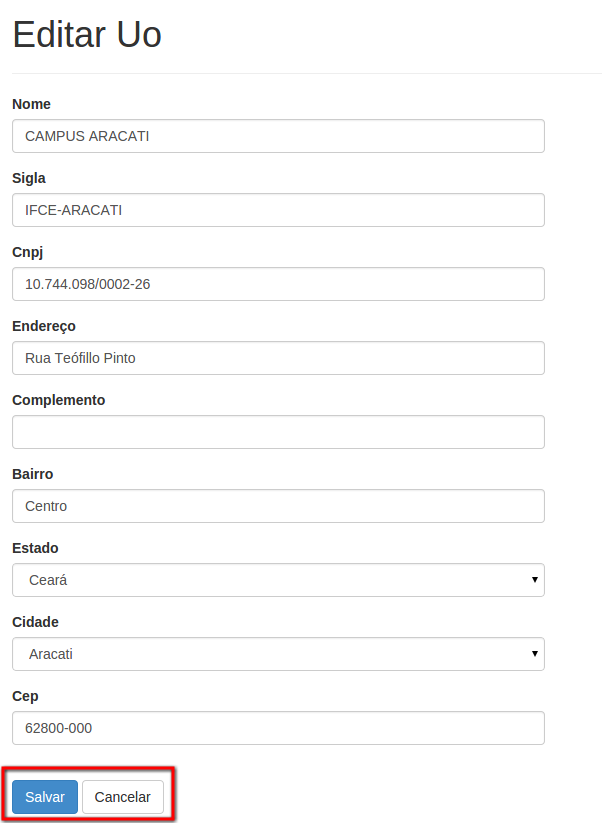Edit the Endereço field Rua Teófillo Pinto
The image size is (602, 823).
(x=278, y=358)
